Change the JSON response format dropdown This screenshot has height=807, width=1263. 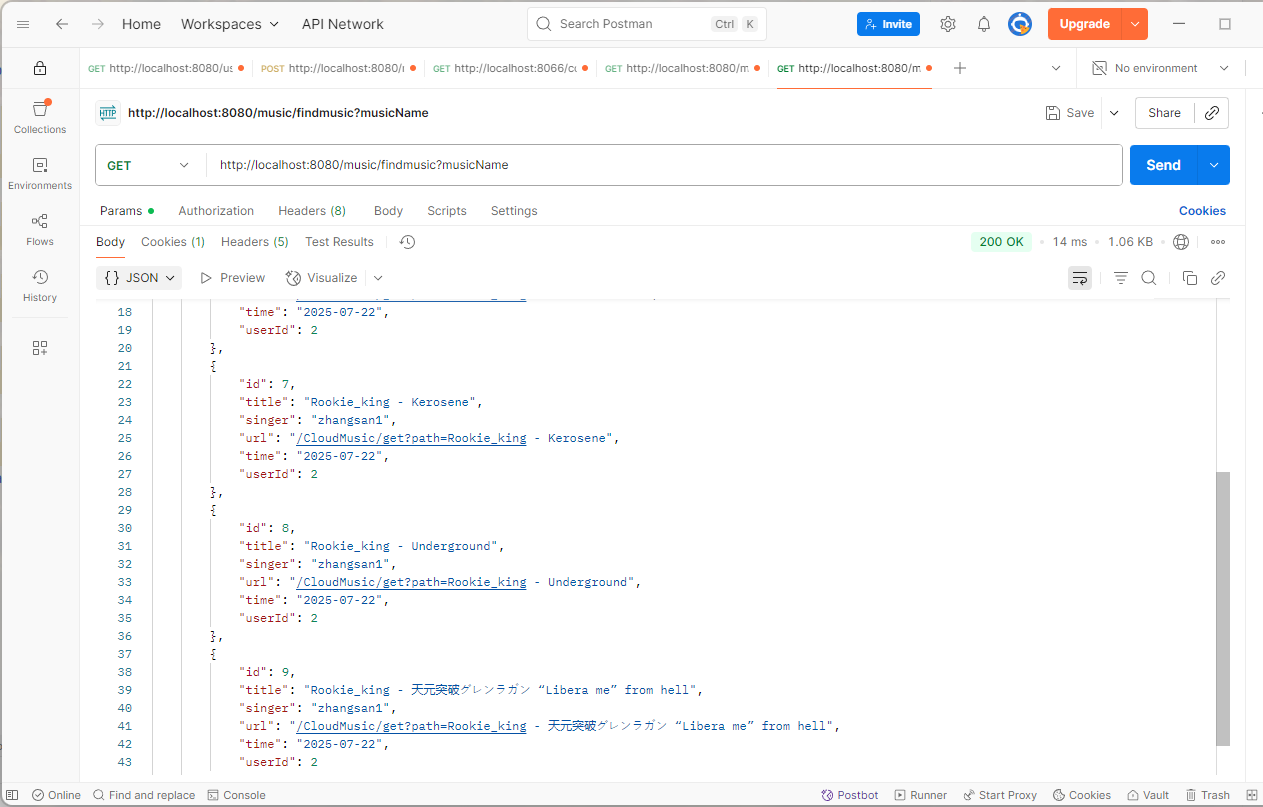click(x=139, y=278)
